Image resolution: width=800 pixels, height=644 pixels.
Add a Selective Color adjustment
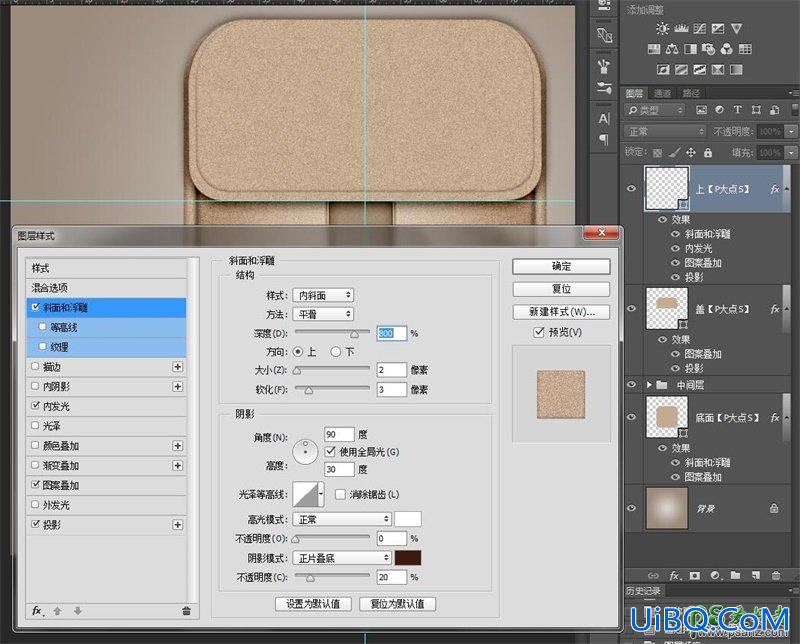pos(718,69)
